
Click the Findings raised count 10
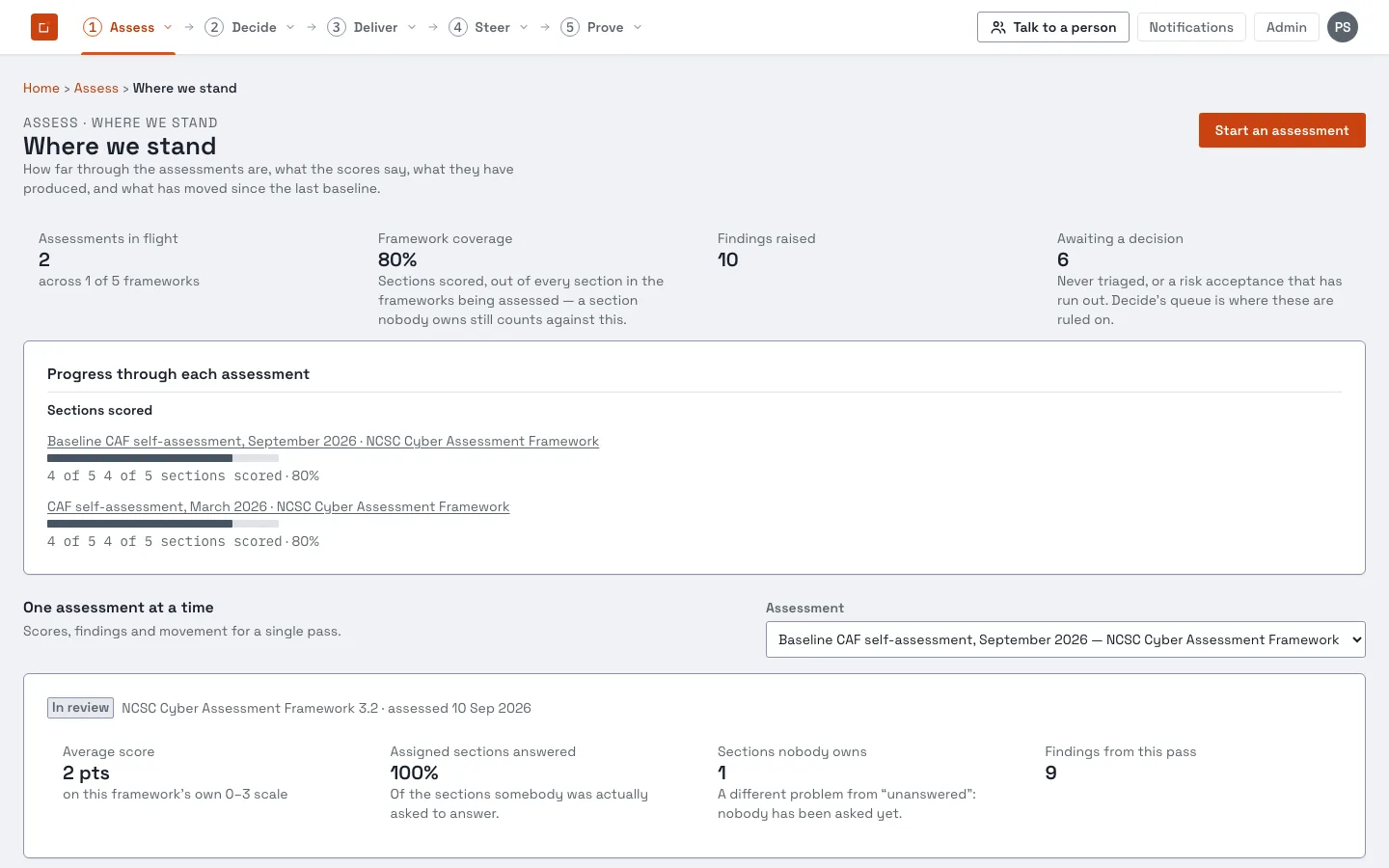coord(728,259)
